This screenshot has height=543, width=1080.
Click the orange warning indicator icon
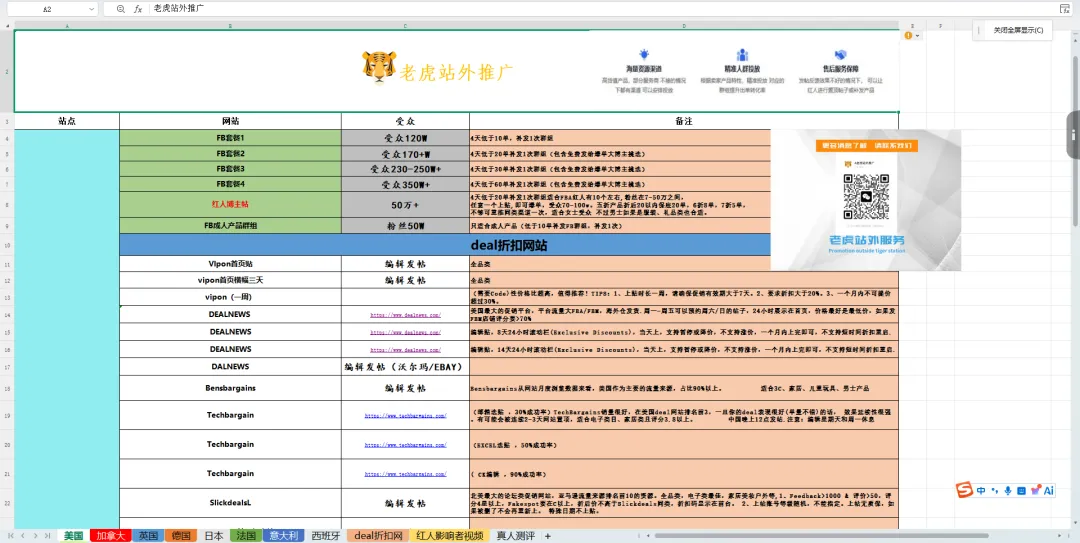(x=908, y=35)
